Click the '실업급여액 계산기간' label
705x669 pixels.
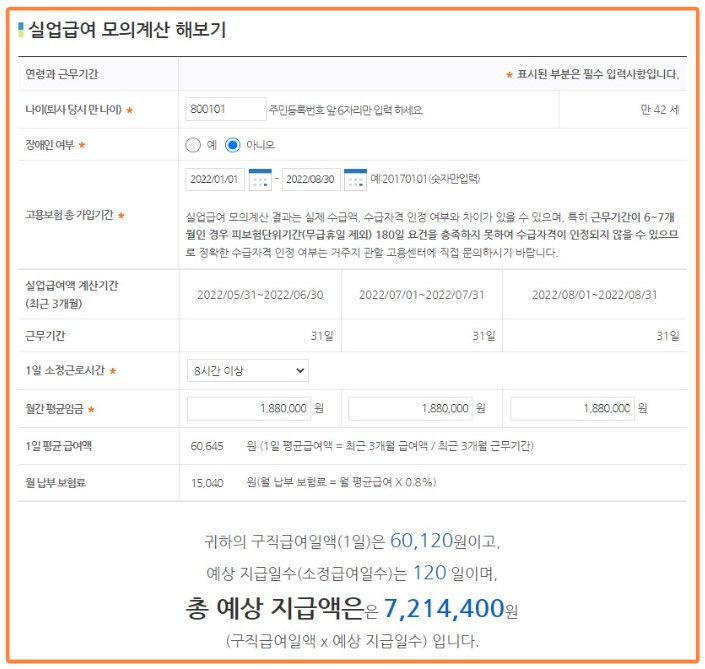[71, 285]
